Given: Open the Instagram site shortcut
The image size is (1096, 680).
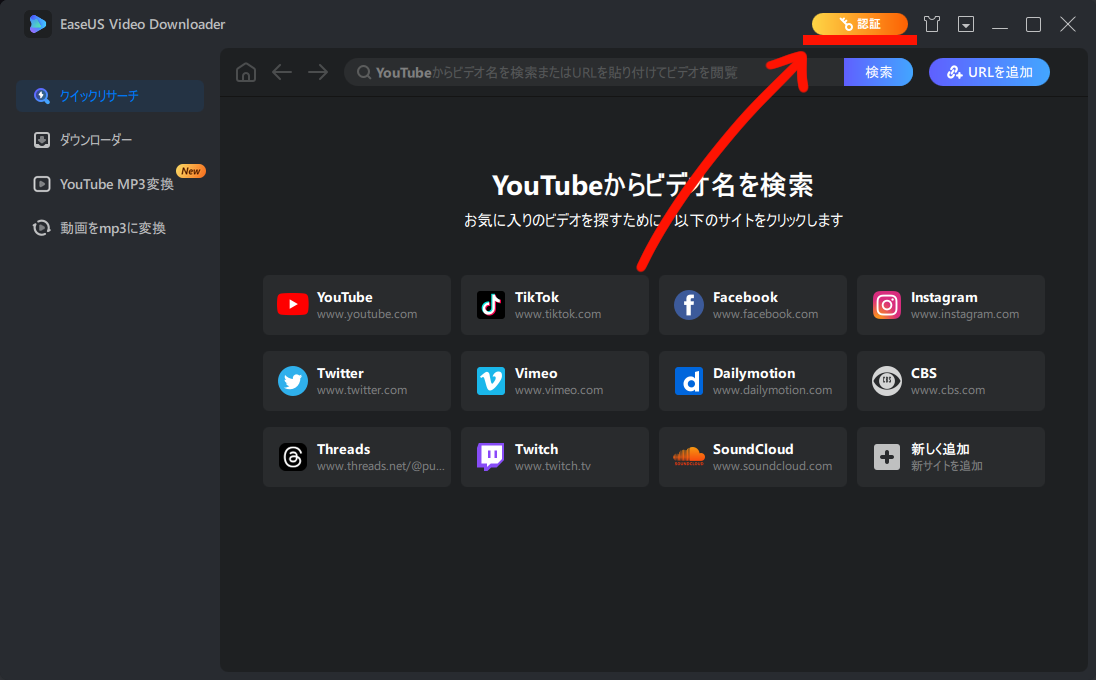Looking at the screenshot, I should (950, 305).
